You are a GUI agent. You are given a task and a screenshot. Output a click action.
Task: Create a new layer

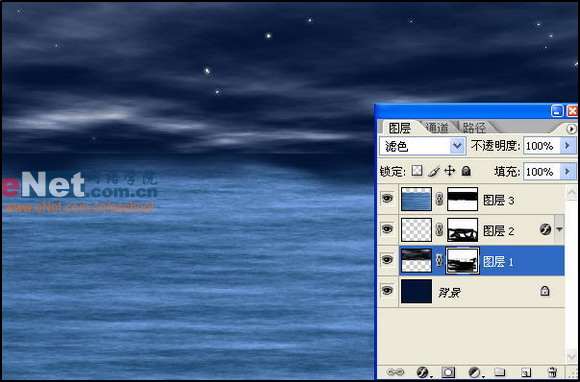[526, 372]
